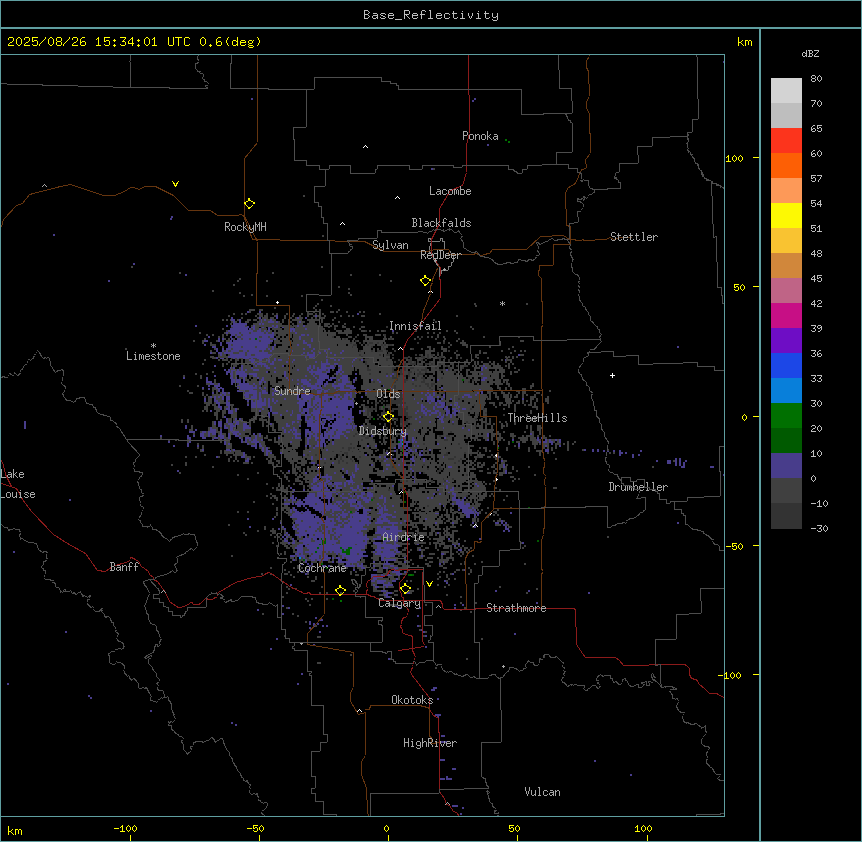This screenshot has height=842, width=862.
Task: Click the Ponoka town label
Action: coord(480,136)
